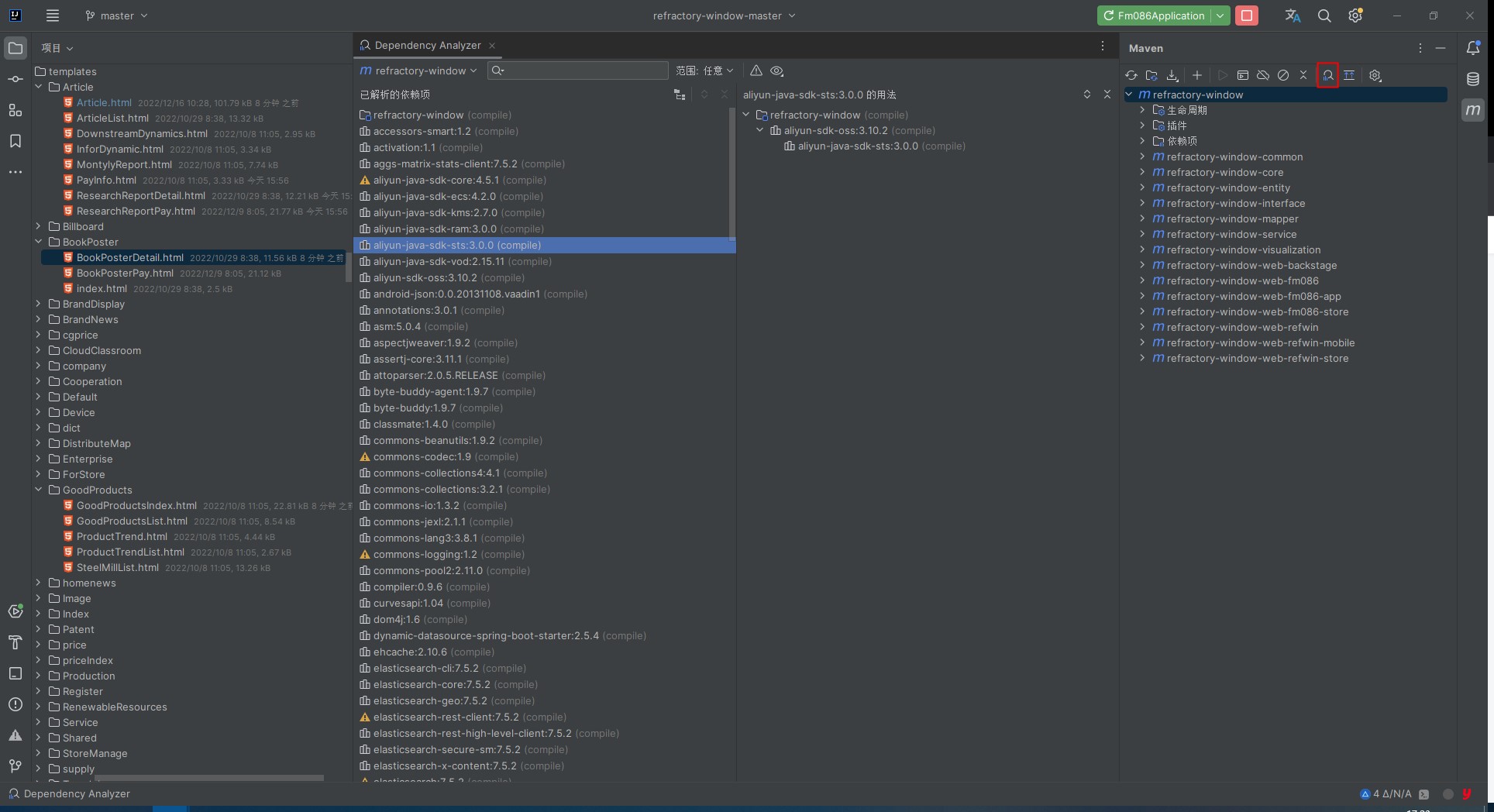Viewport: 1494px width, 812px height.
Task: Stop the running Fm086Application
Action: [x=1247, y=15]
